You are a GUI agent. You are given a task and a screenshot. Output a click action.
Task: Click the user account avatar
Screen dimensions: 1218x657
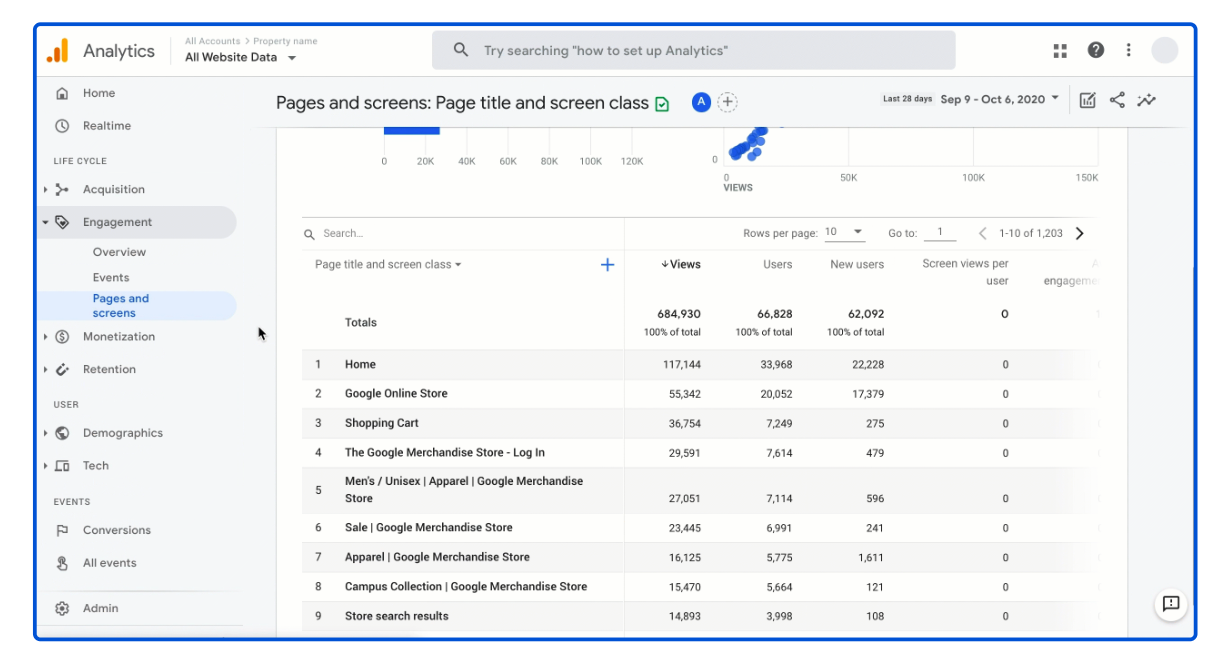[1164, 50]
